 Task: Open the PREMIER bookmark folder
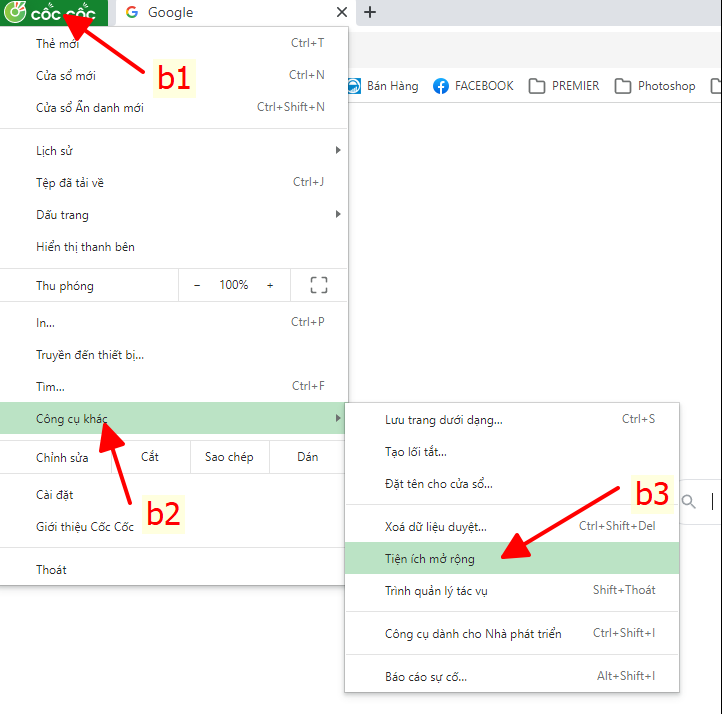pyautogui.click(x=564, y=86)
